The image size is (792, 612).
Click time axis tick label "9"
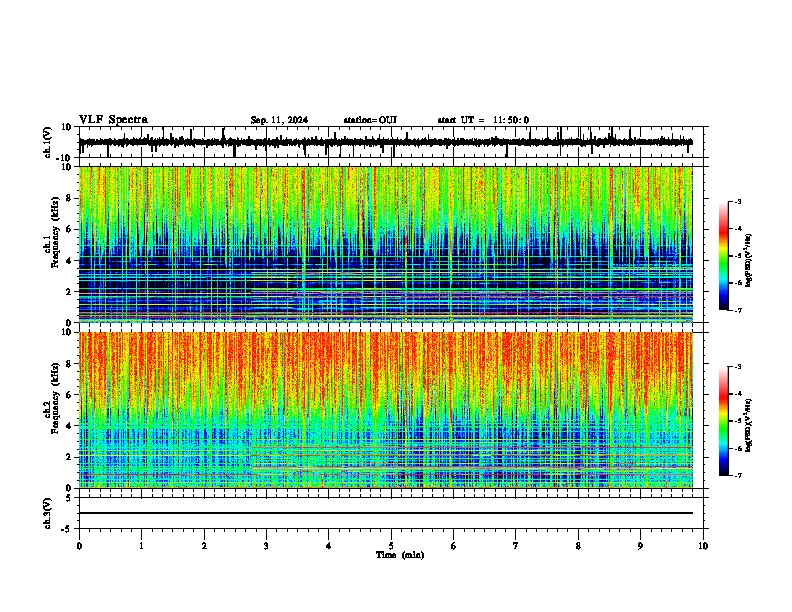(x=640, y=546)
